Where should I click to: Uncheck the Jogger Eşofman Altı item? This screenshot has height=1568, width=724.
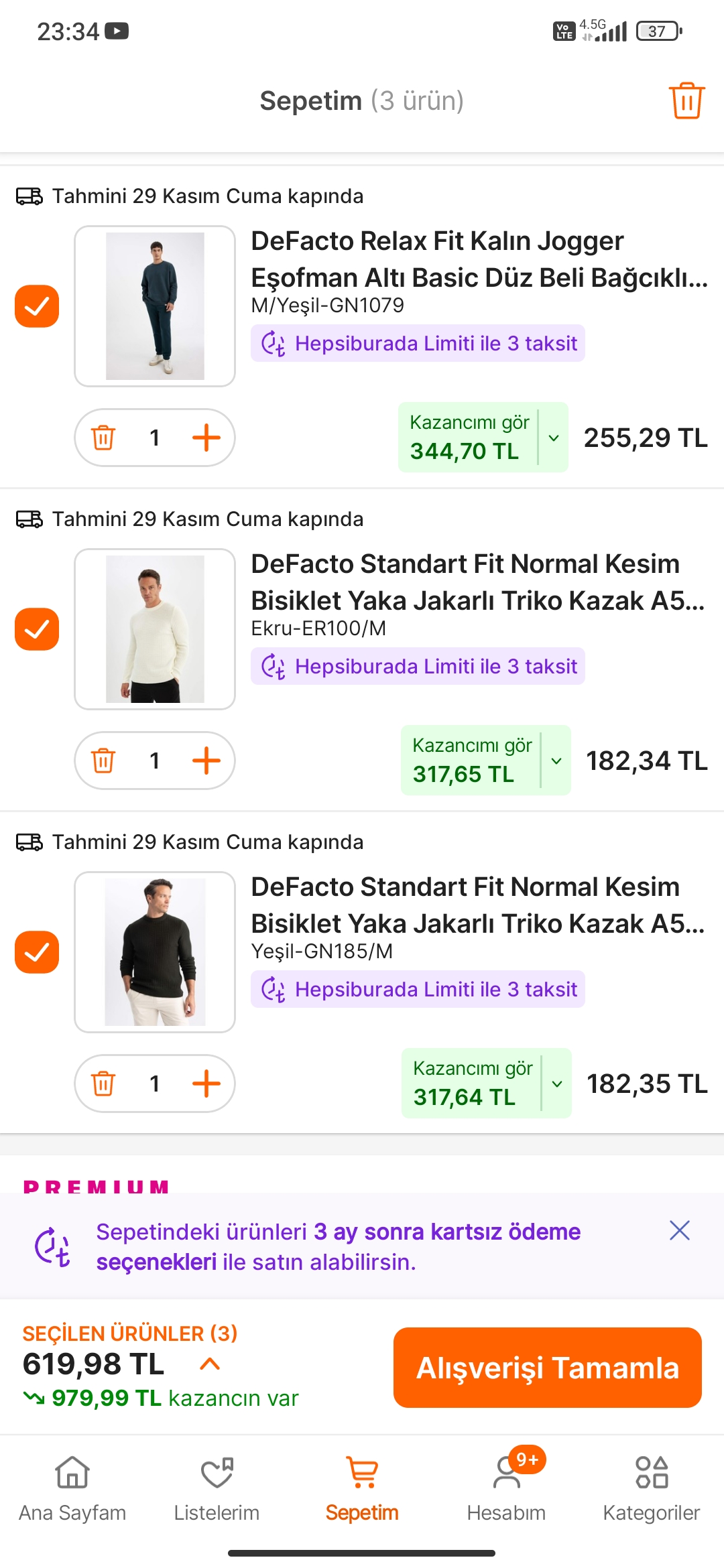tap(37, 306)
